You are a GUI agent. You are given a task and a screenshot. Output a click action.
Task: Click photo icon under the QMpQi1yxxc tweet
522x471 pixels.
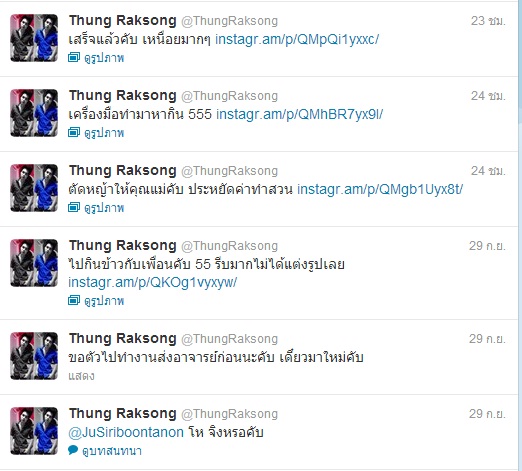pyautogui.click(x=74, y=57)
